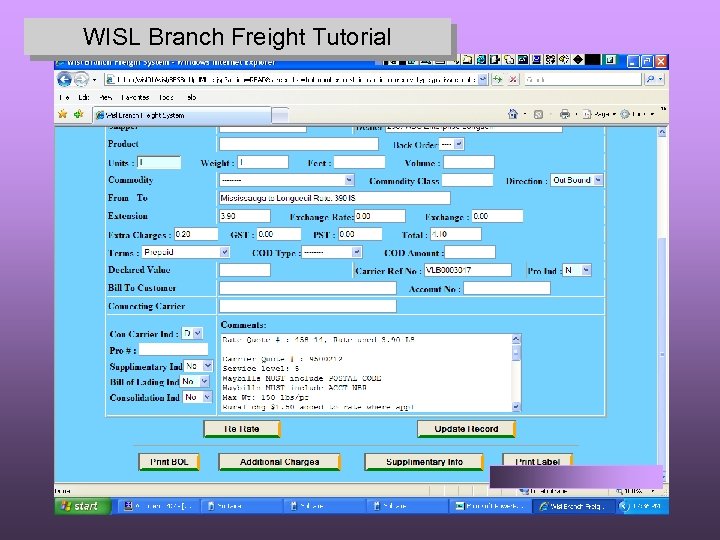The width and height of the screenshot is (720, 540).
Task: Click the Bill To Customer field
Action: [308, 288]
